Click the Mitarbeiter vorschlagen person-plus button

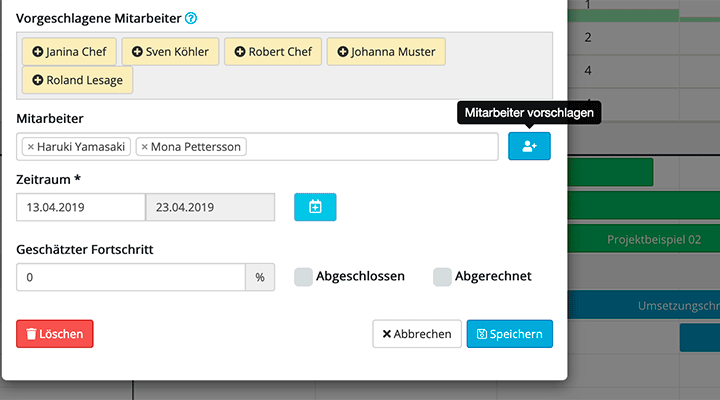coord(529,147)
